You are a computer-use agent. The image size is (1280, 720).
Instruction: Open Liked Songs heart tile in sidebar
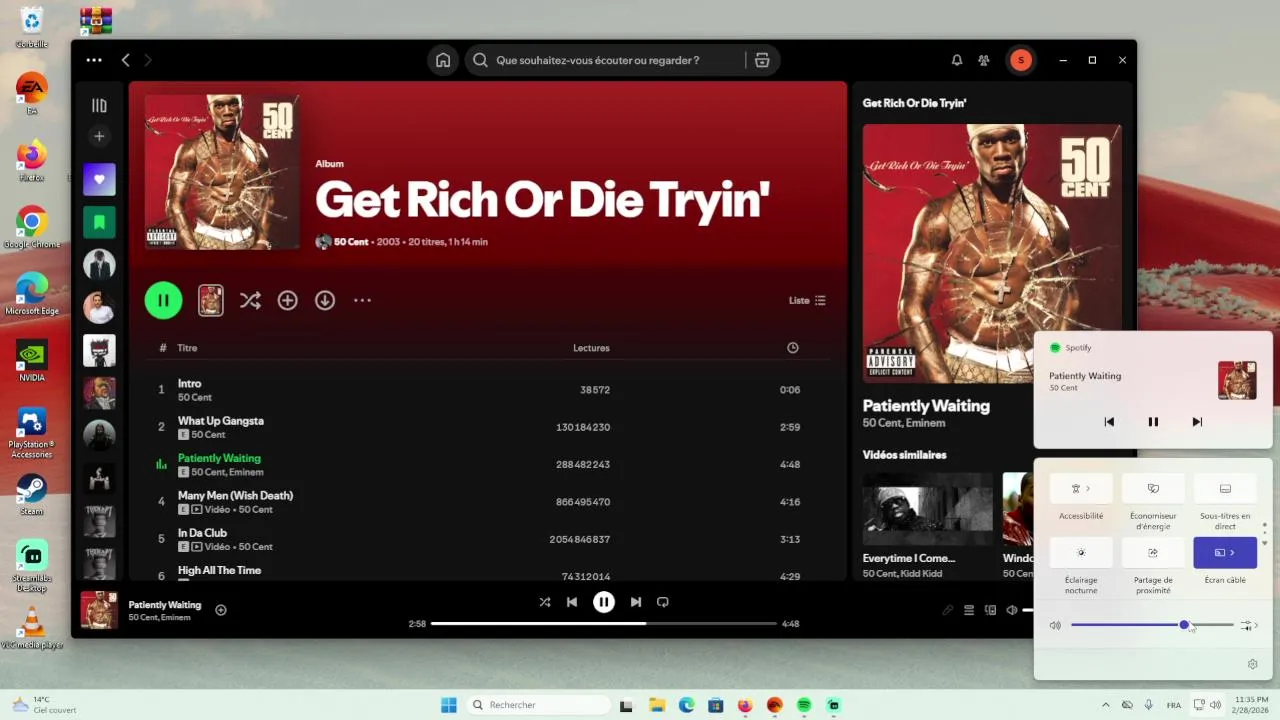click(x=99, y=180)
